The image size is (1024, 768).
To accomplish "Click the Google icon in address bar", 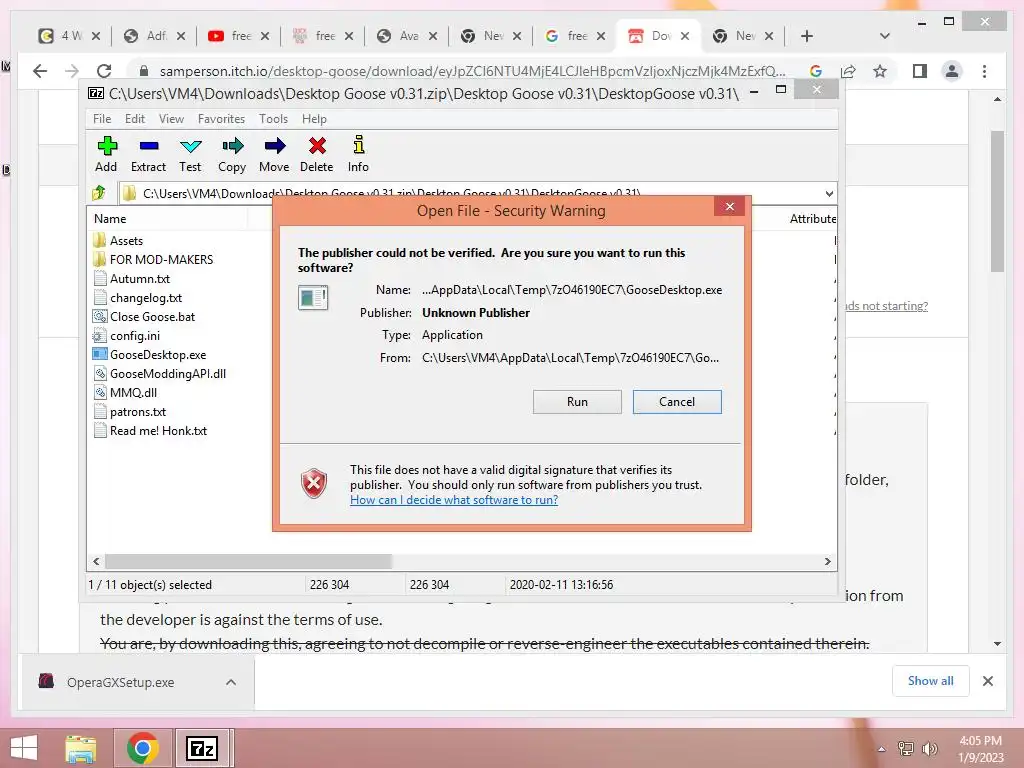I will coord(816,71).
